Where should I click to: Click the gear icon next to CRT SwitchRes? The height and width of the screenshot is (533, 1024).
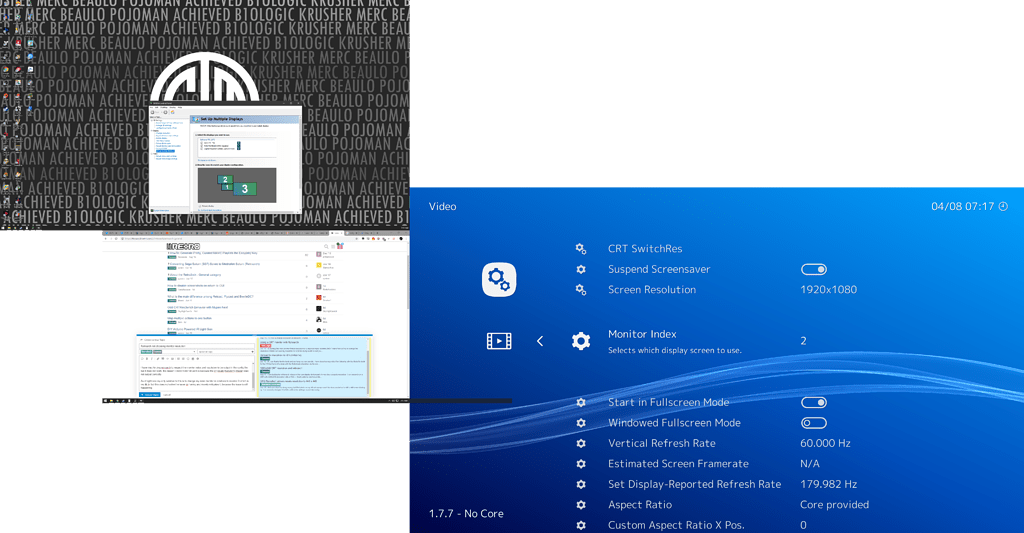click(x=581, y=249)
